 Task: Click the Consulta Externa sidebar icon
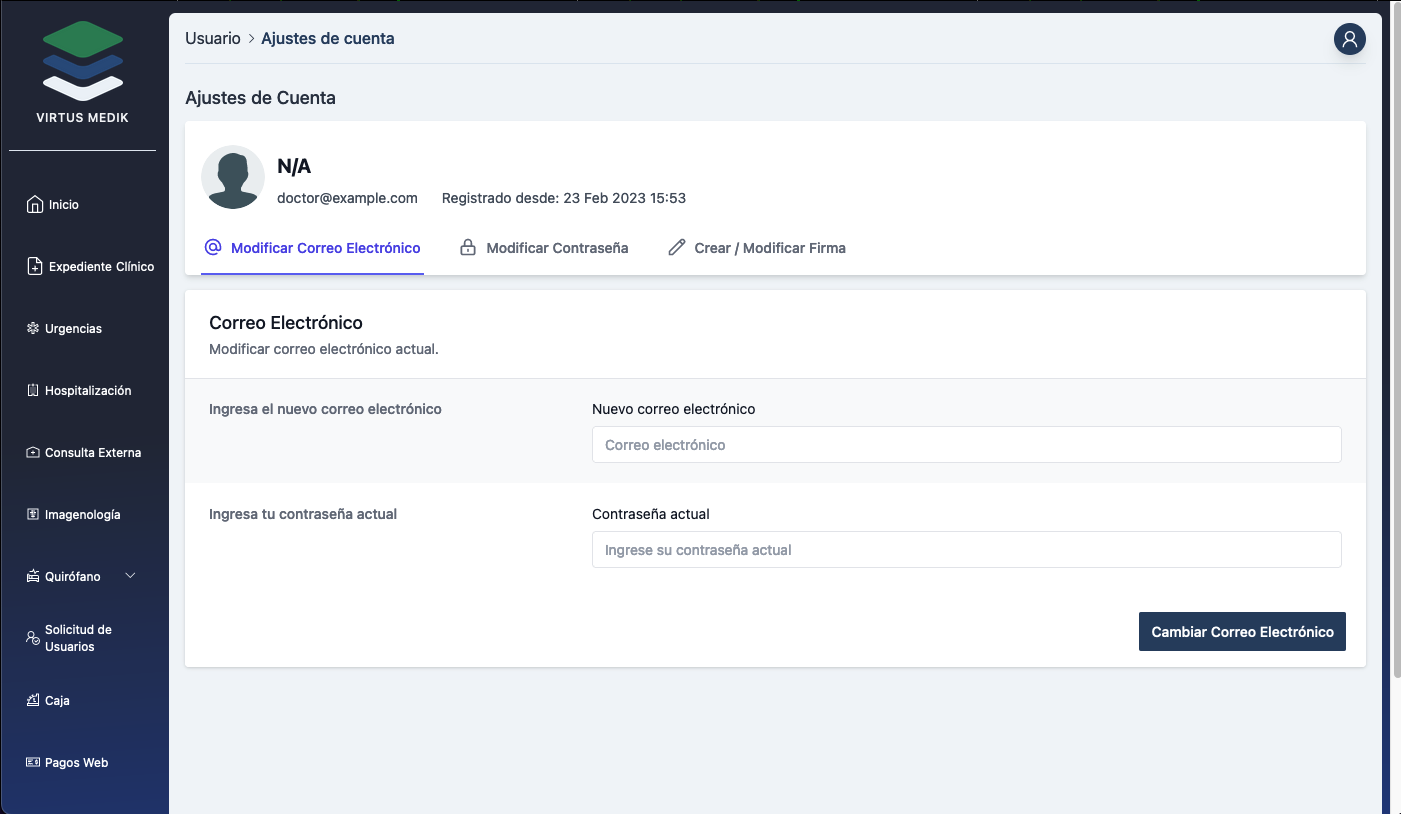tap(33, 452)
